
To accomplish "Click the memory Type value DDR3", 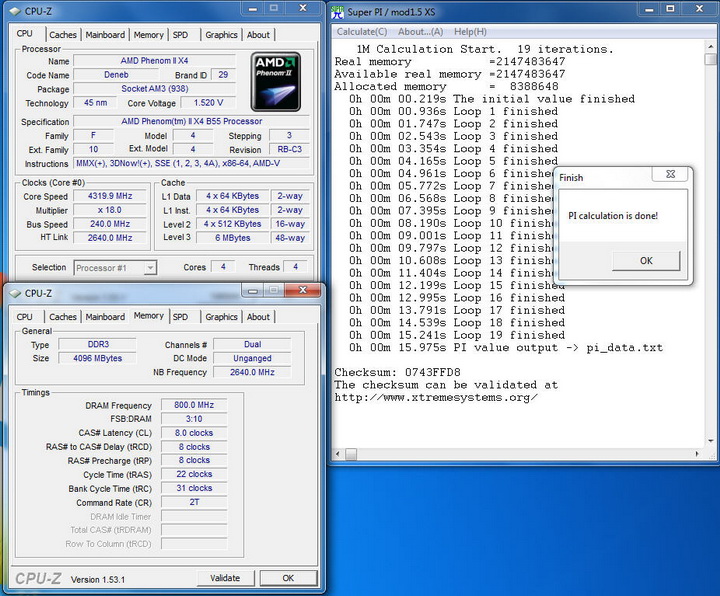I will tap(97, 344).
